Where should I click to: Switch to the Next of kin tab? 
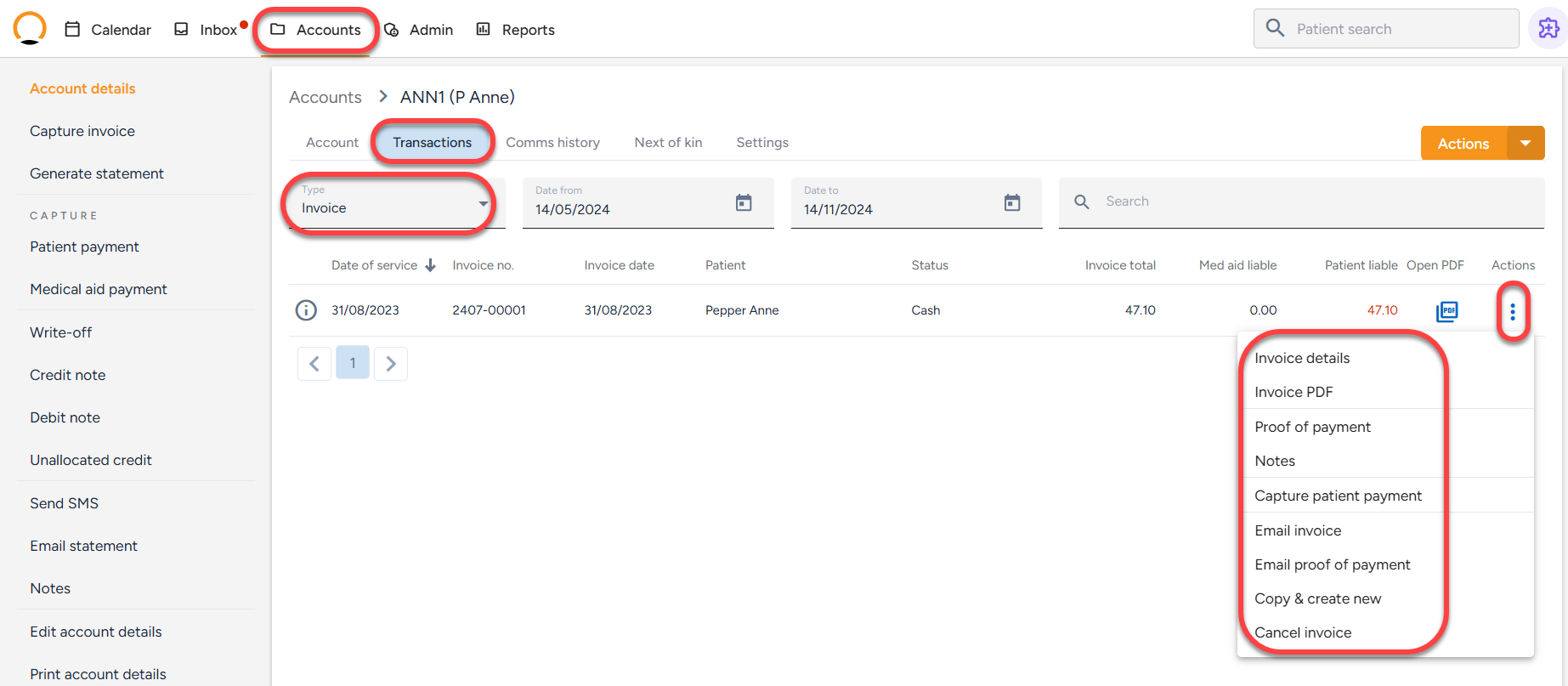(x=668, y=143)
